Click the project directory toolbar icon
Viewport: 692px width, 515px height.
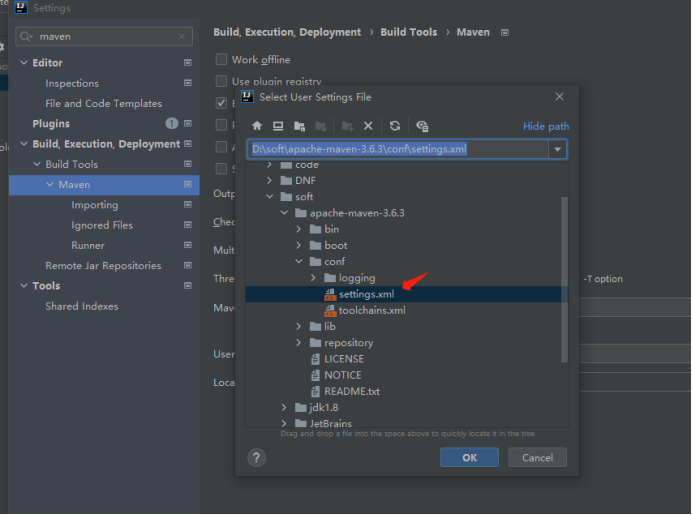pos(299,126)
